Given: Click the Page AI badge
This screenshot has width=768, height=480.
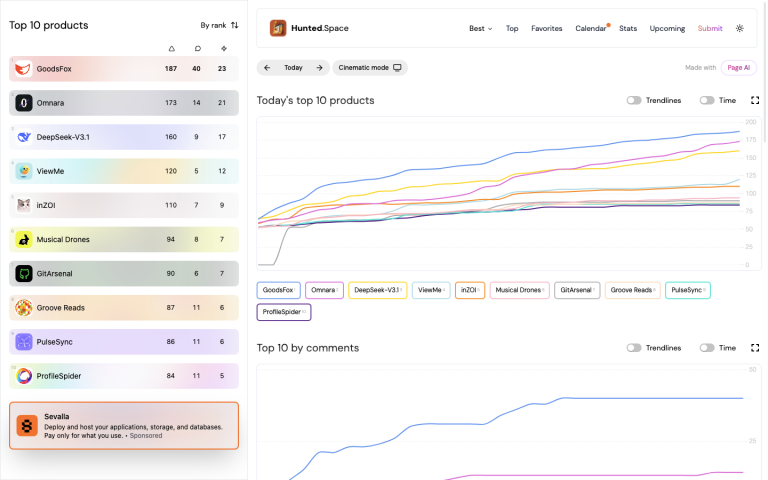Looking at the screenshot, I should tap(740, 68).
